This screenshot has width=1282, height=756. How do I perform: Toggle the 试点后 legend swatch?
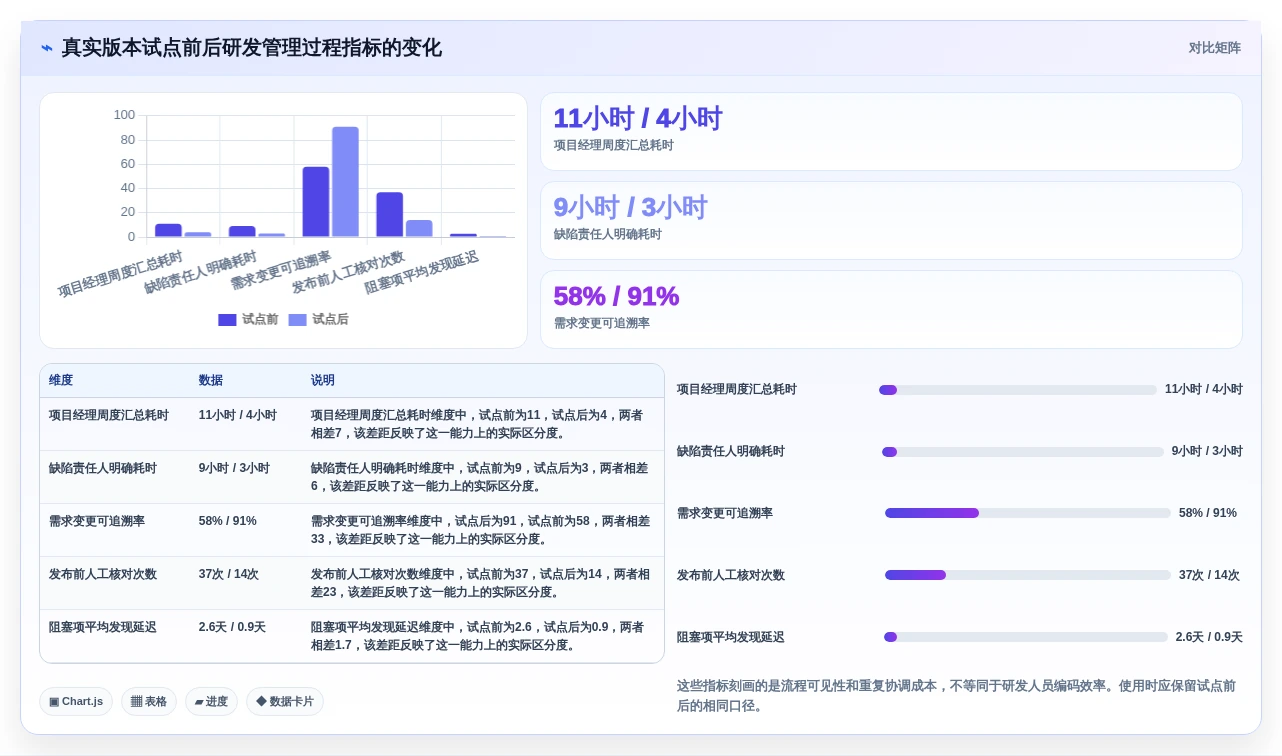click(298, 320)
